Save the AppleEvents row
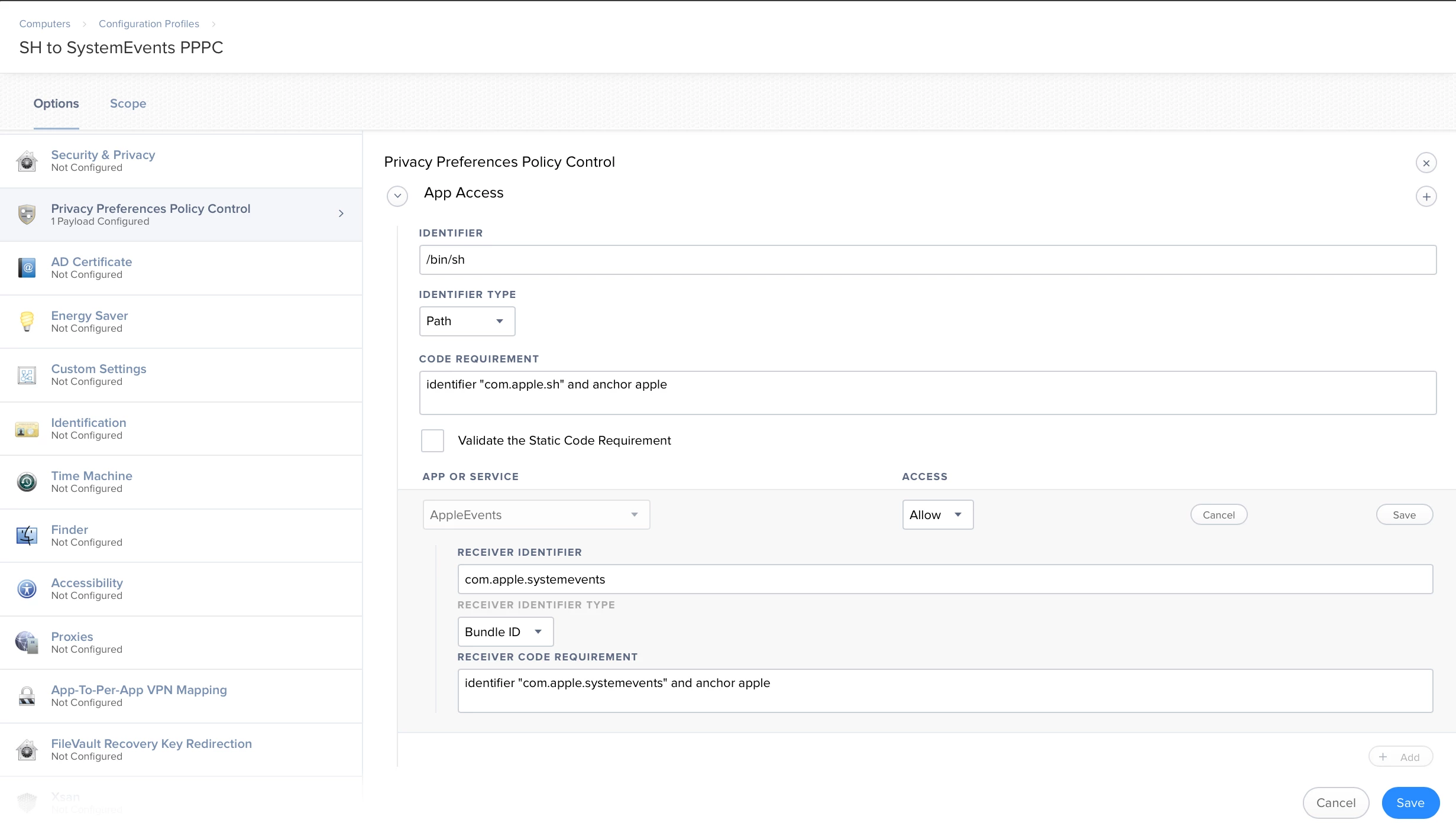Image resolution: width=1456 pixels, height=836 pixels. pos(1405,515)
